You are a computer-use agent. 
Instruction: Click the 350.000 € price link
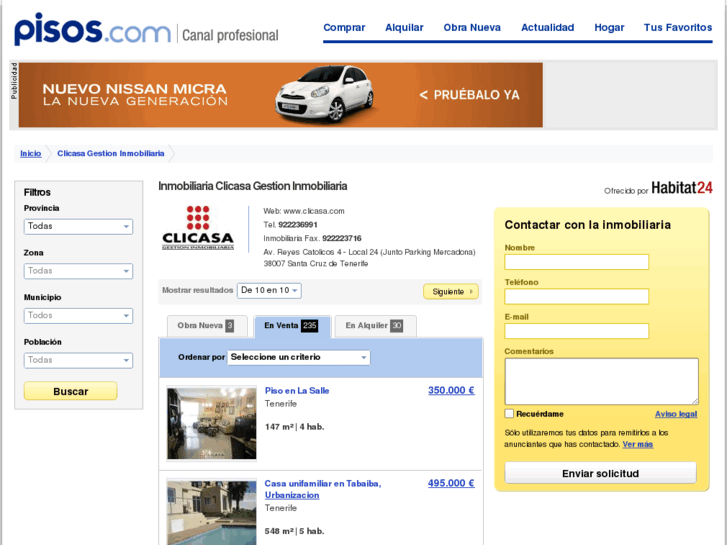coord(451,390)
